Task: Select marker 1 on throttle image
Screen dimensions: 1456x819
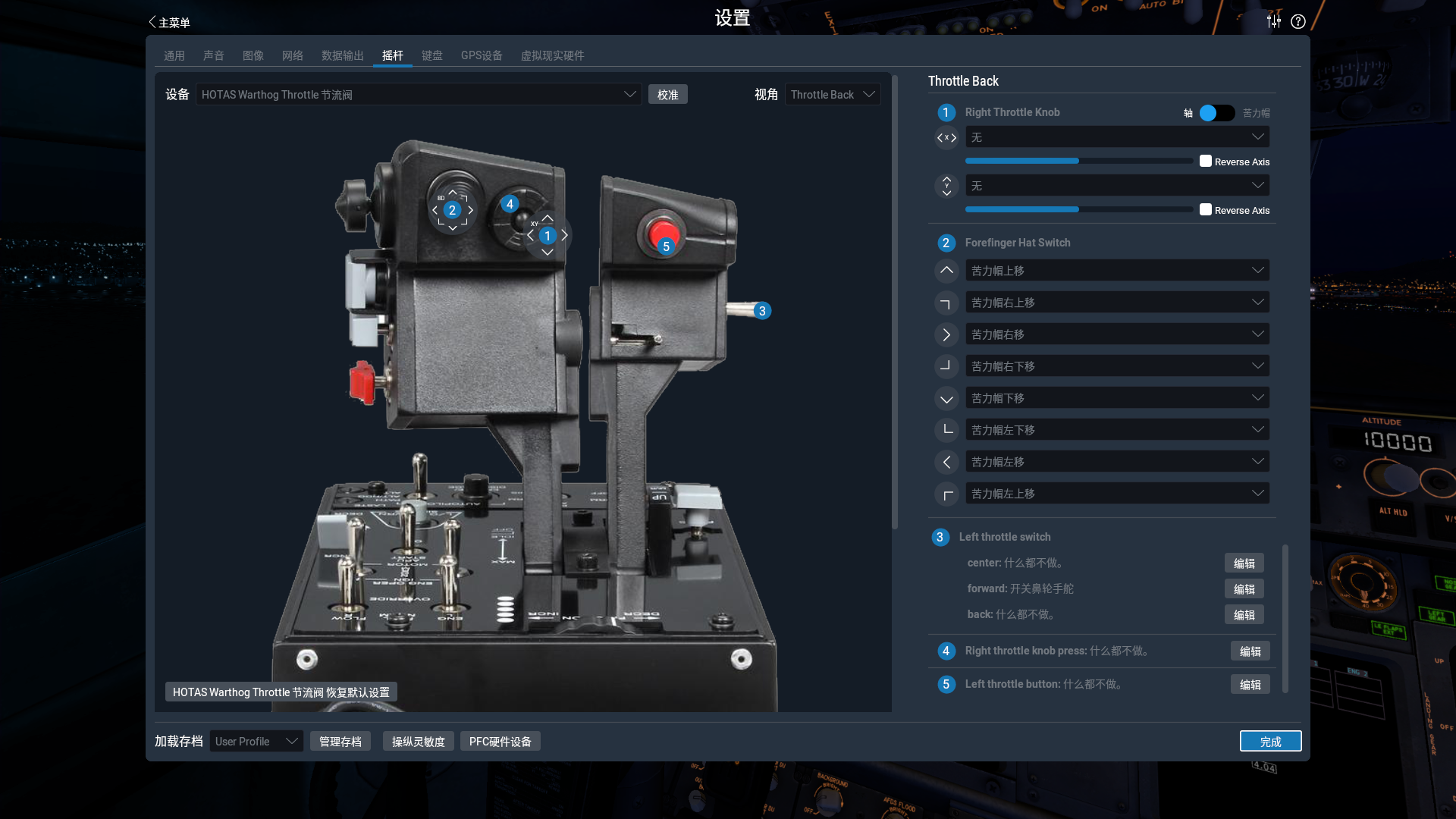Action: 548,236
